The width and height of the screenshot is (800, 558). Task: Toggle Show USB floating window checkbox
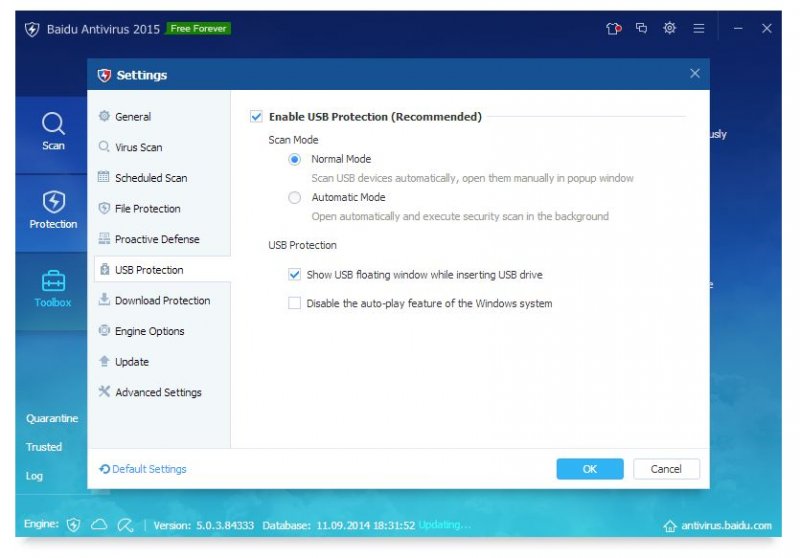point(294,275)
